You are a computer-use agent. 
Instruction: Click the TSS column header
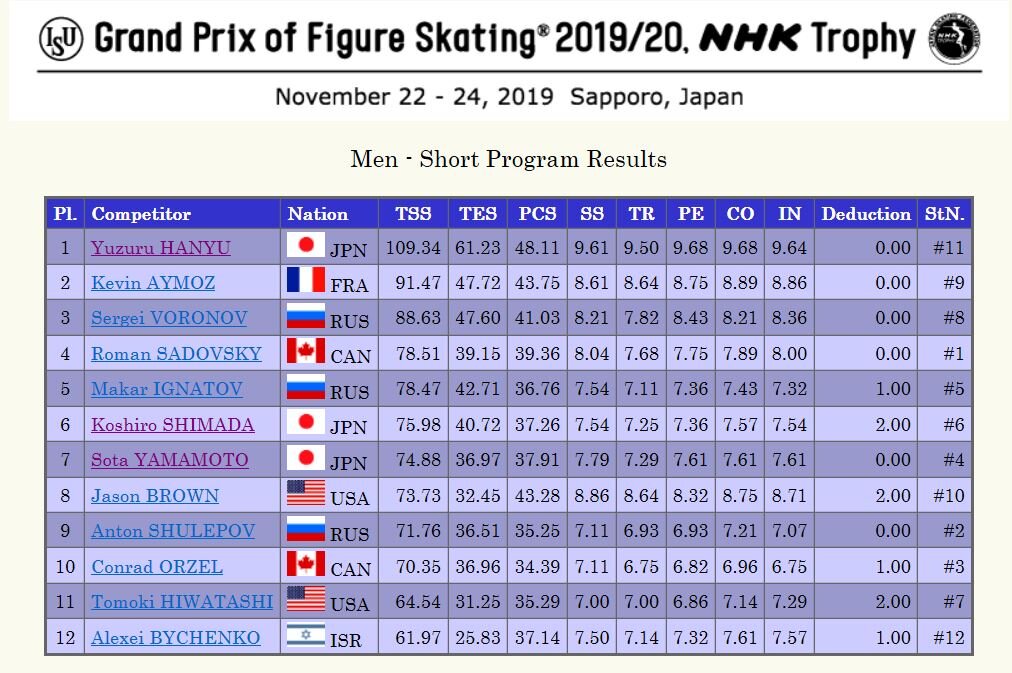pos(413,214)
